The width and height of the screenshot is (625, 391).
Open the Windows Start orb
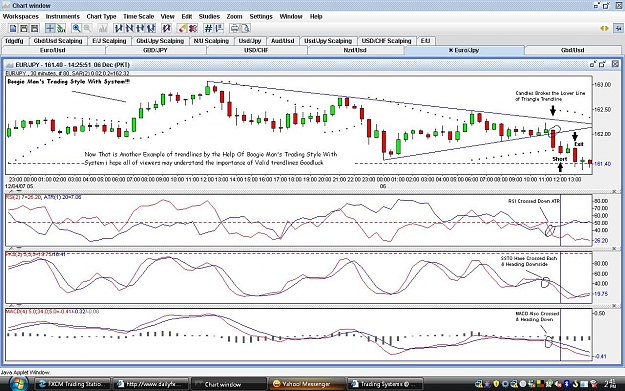pos(17,383)
